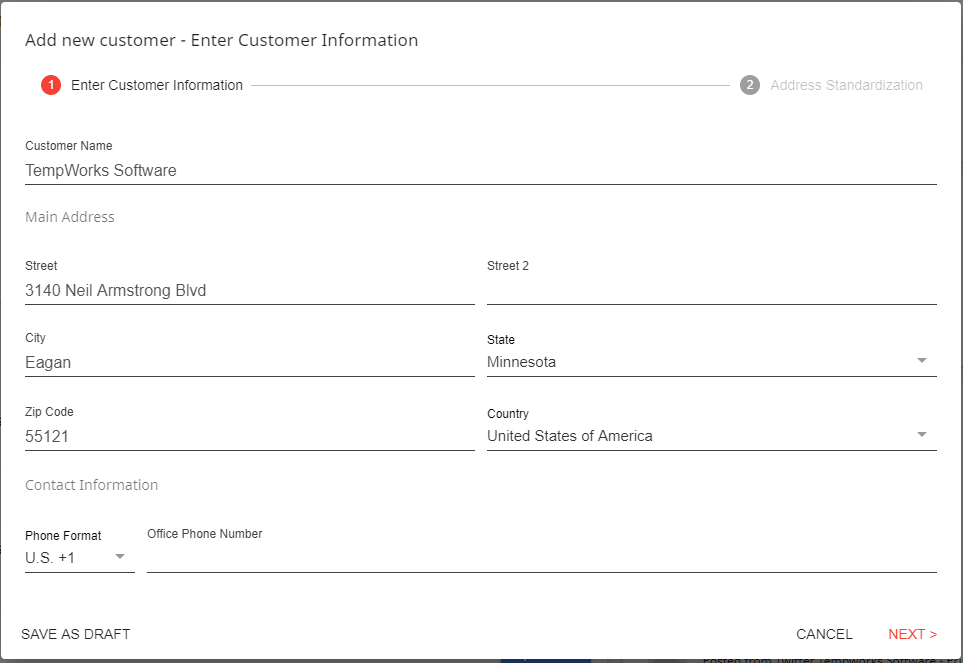This screenshot has height=663, width=963.
Task: Expand the Country dropdown arrow
Action: 921,435
